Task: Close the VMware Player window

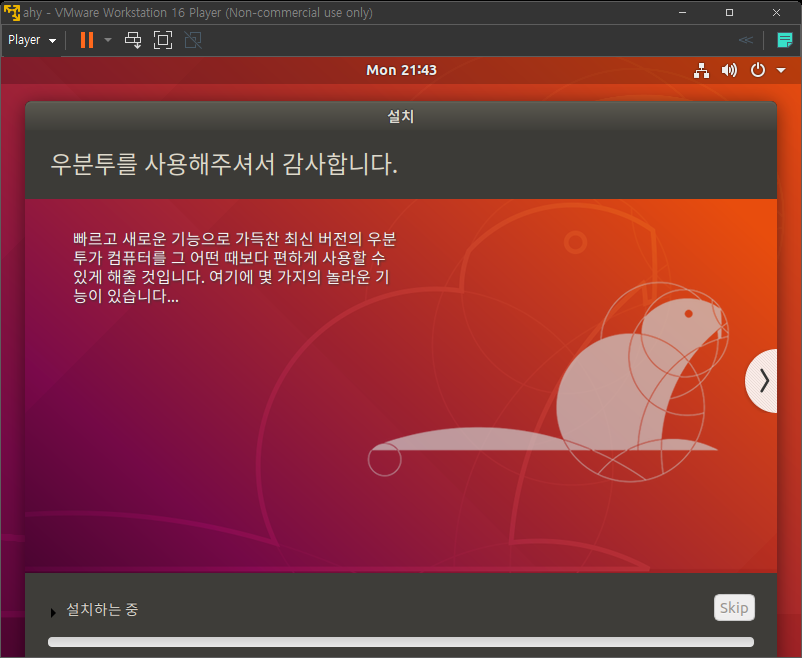Action: click(776, 12)
